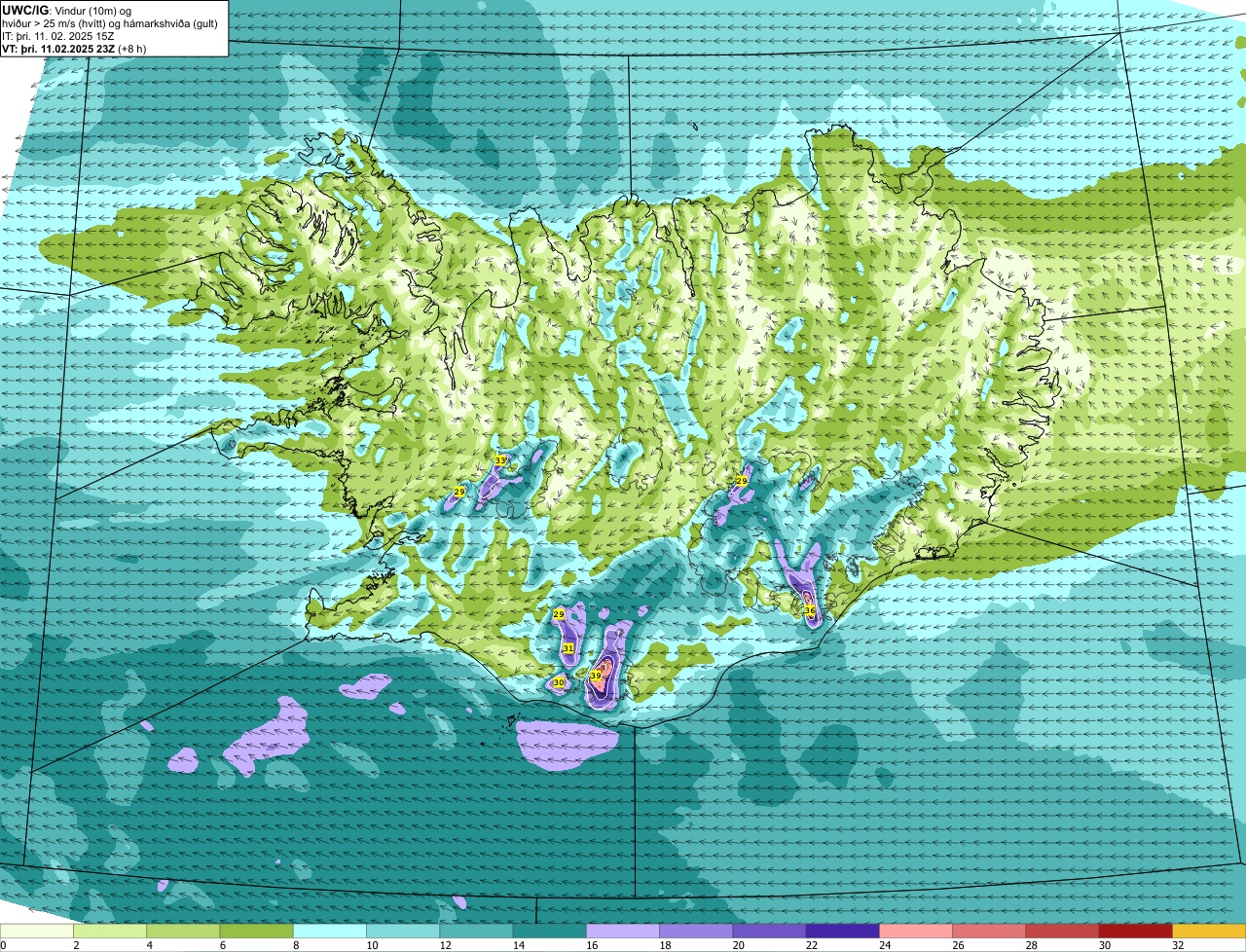Click the yellow-orange swatch above 32
This screenshot has width=1246, height=952.
tap(1209, 931)
